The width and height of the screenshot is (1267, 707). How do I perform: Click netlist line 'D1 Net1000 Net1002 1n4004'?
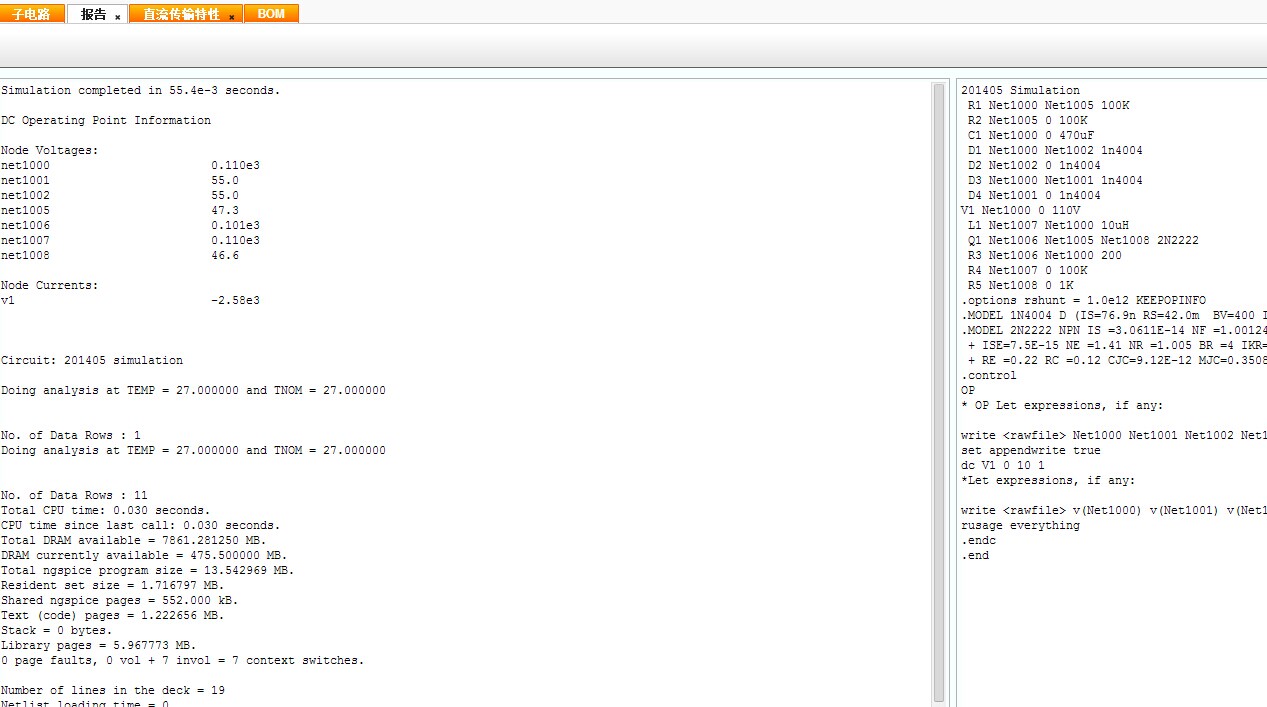(1056, 150)
